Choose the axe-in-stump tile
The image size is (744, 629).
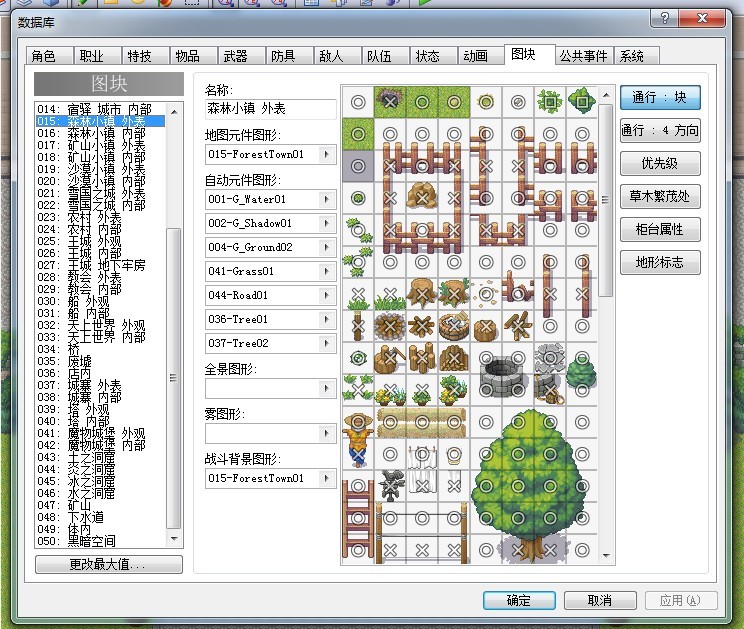(x=390, y=358)
